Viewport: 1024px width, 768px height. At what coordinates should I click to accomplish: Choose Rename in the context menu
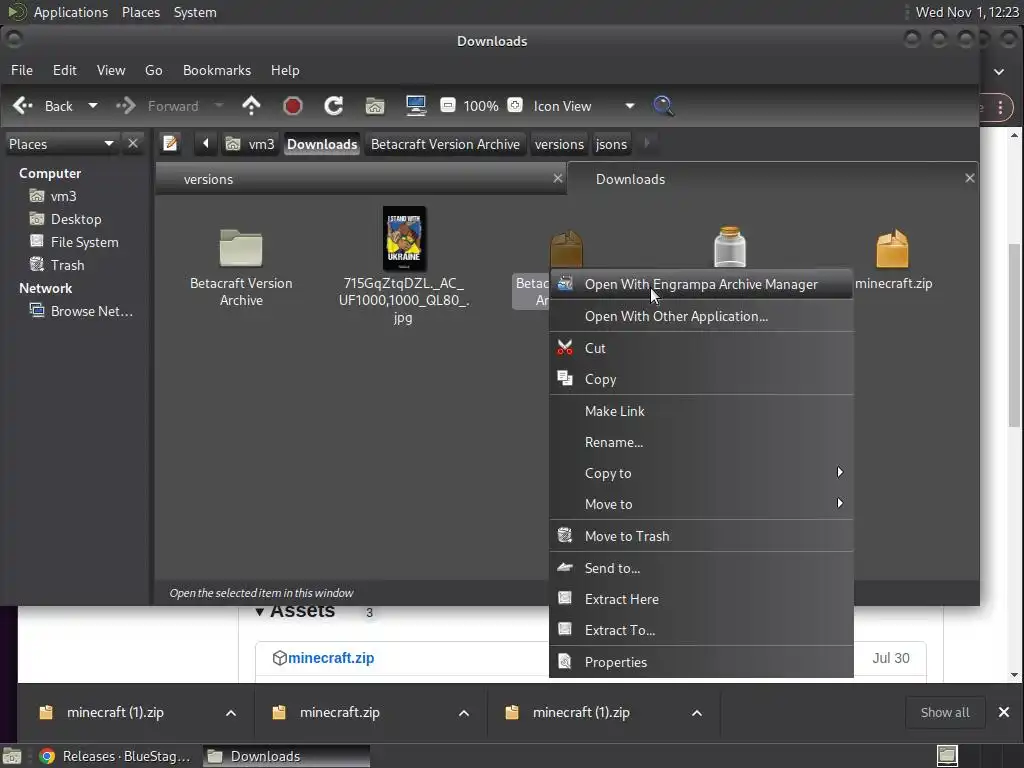(701, 442)
